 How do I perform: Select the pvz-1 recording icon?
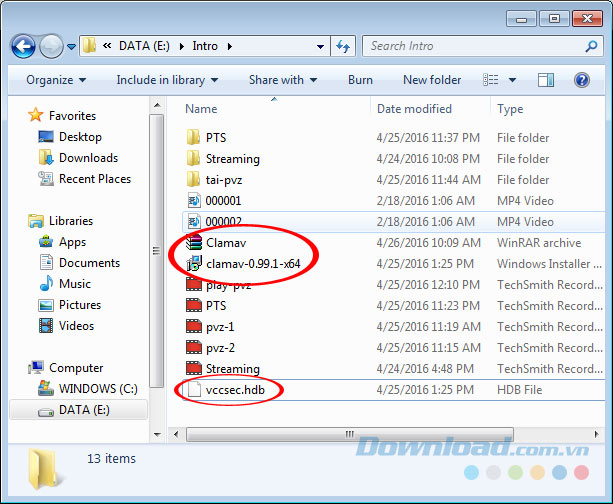point(194,326)
